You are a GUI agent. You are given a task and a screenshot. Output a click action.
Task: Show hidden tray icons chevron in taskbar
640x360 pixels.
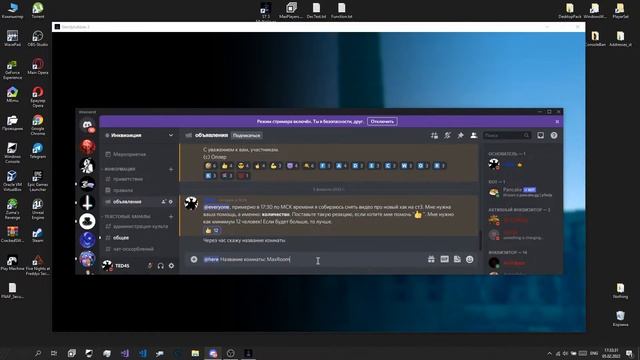point(549,353)
